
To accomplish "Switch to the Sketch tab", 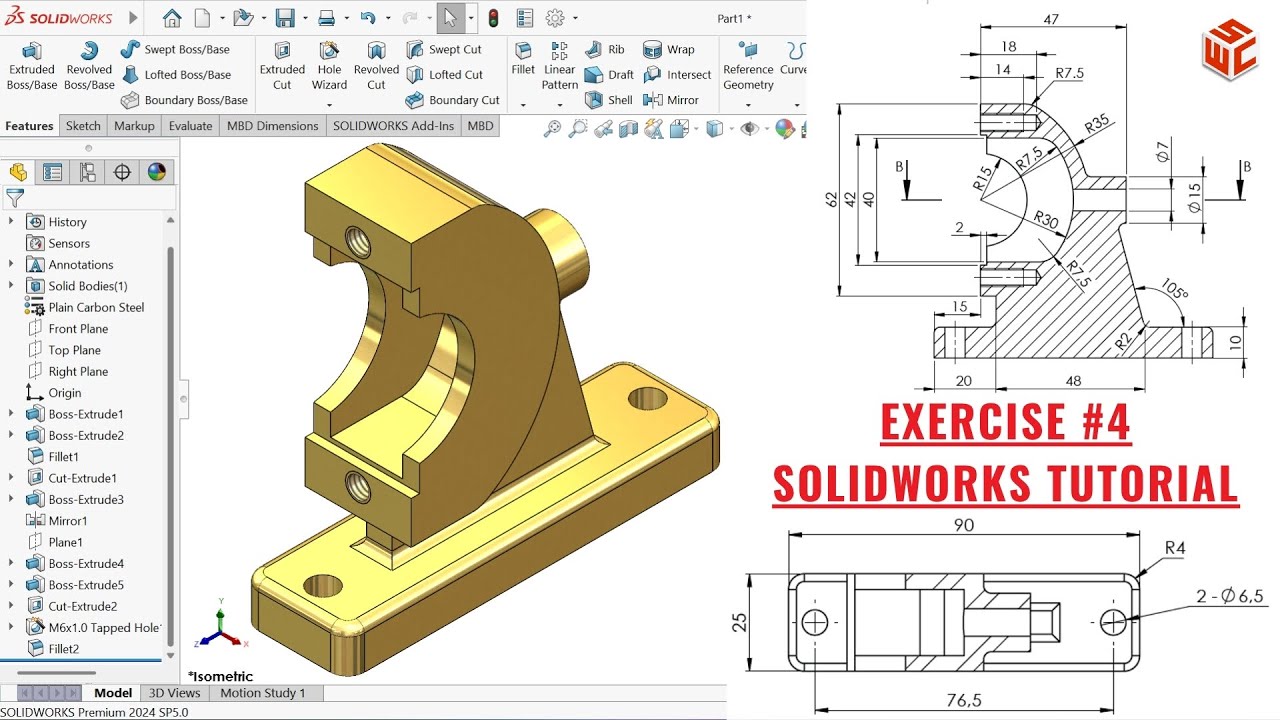I will [83, 126].
